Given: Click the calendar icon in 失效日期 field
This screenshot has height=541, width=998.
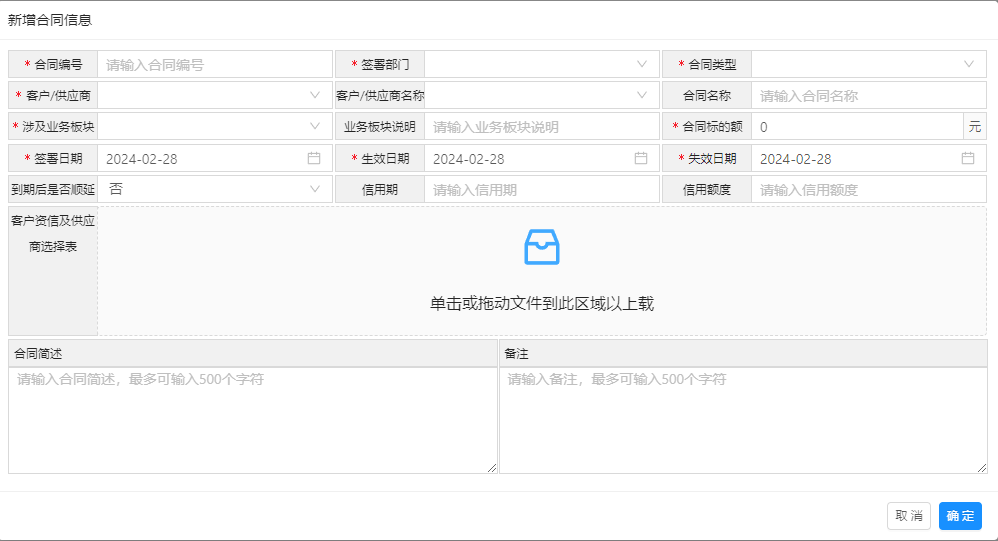Looking at the screenshot, I should (x=968, y=158).
